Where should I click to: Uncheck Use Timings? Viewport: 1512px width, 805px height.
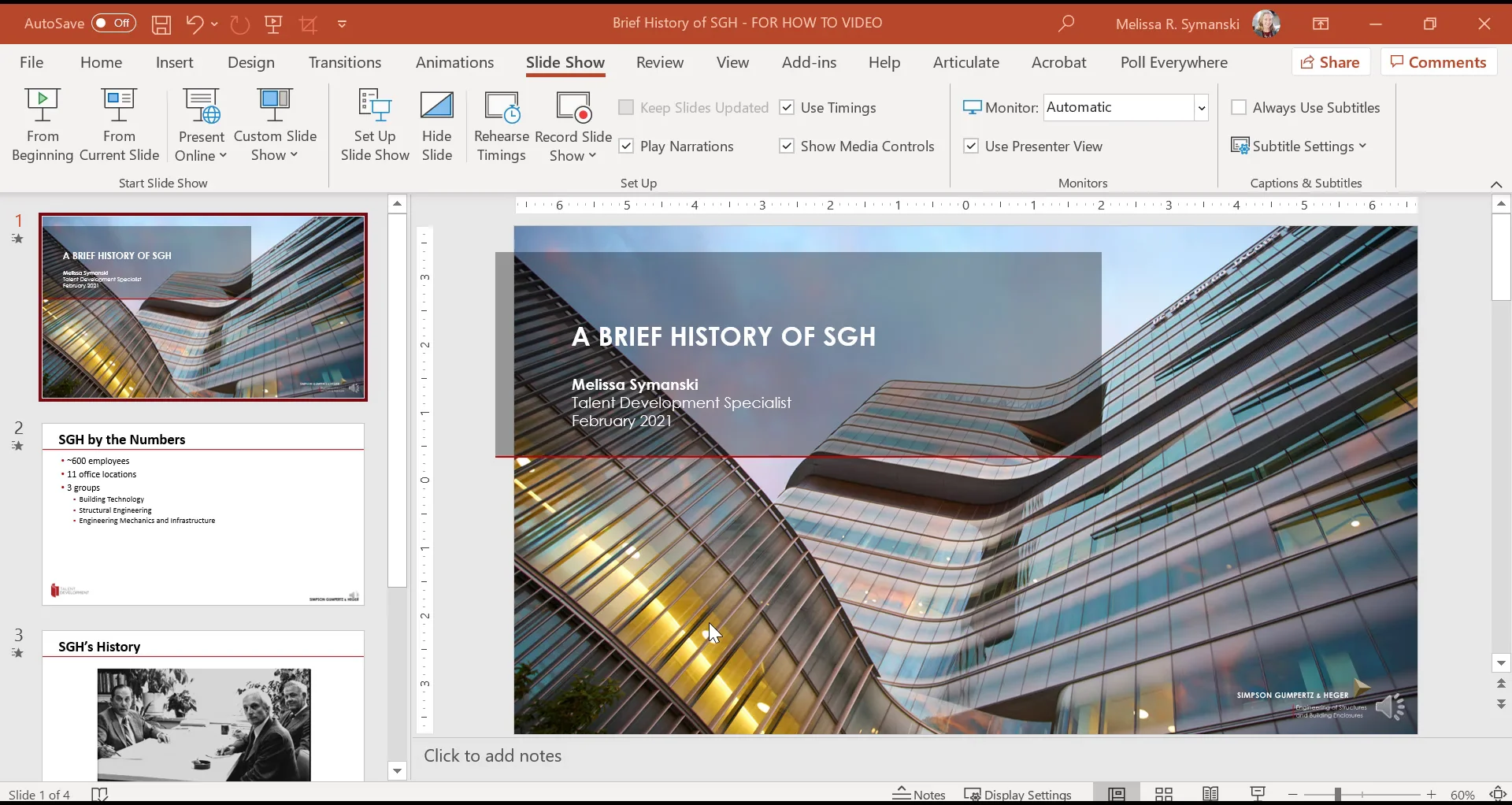[x=787, y=107]
